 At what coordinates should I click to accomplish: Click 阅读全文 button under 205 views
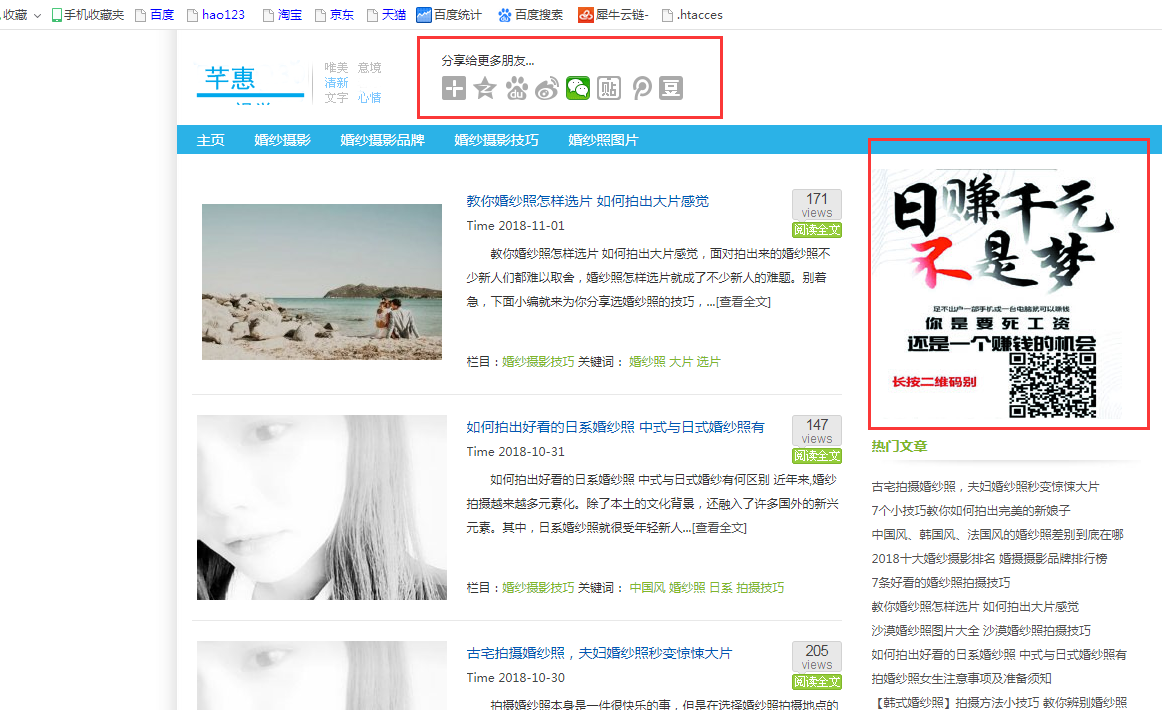click(817, 682)
